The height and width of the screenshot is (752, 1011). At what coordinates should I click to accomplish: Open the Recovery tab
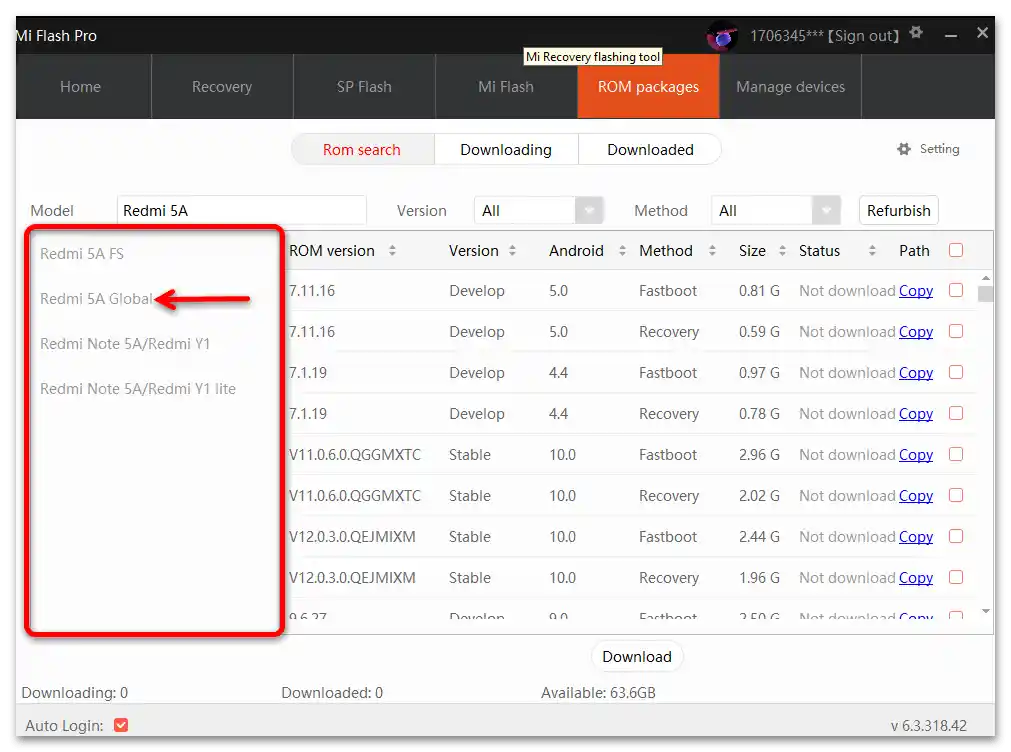pos(222,86)
